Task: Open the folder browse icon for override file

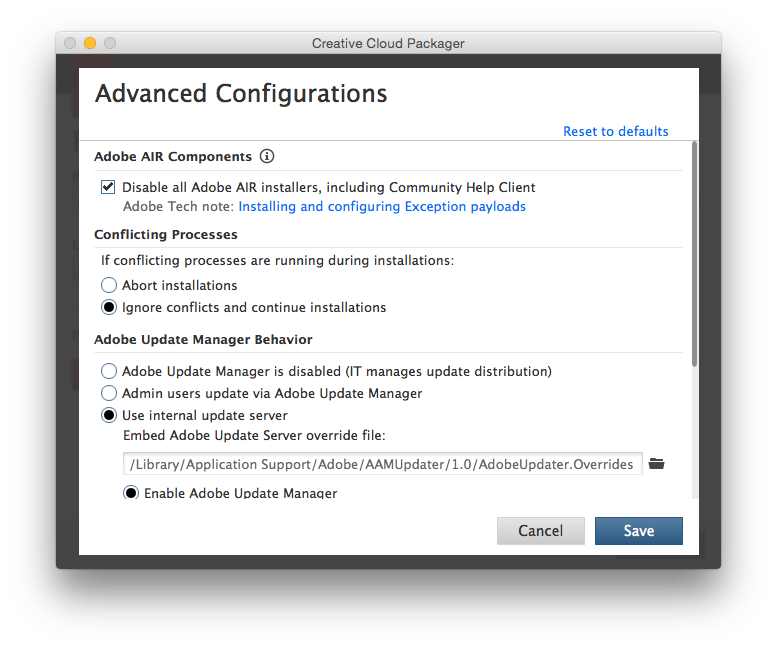Action: [x=657, y=464]
